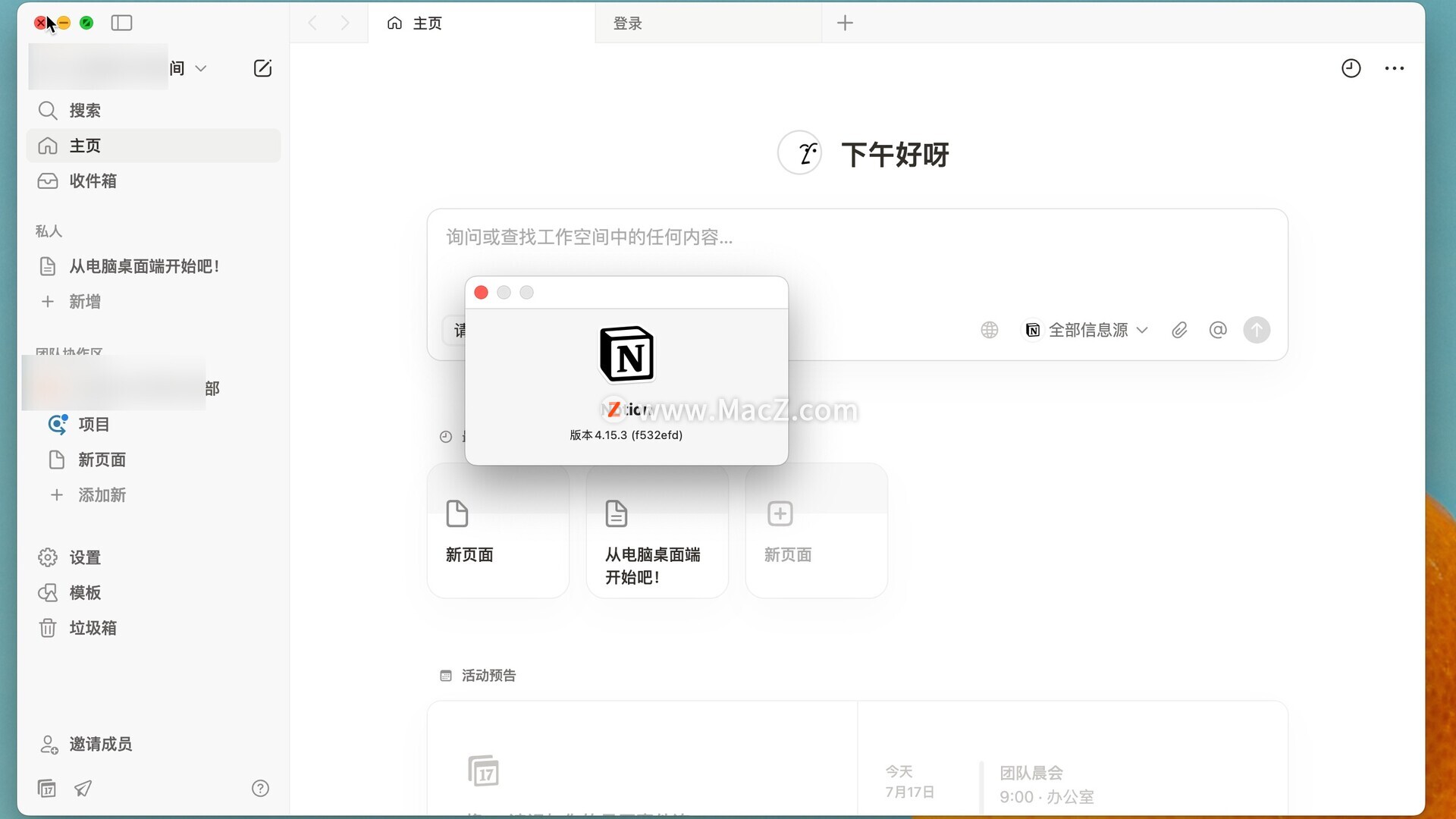Click 添加新 in the sidebar
Image resolution: width=1456 pixels, height=819 pixels.
[x=153, y=495]
